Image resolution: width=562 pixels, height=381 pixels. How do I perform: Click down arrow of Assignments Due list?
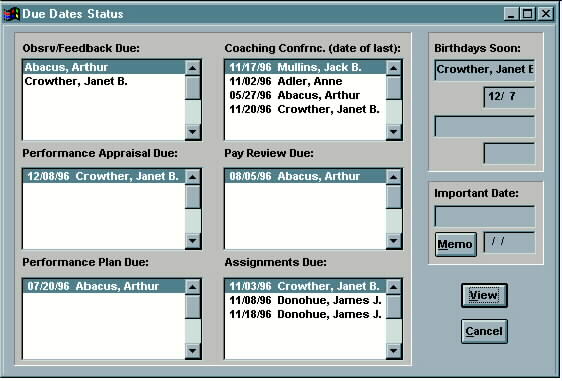394,351
